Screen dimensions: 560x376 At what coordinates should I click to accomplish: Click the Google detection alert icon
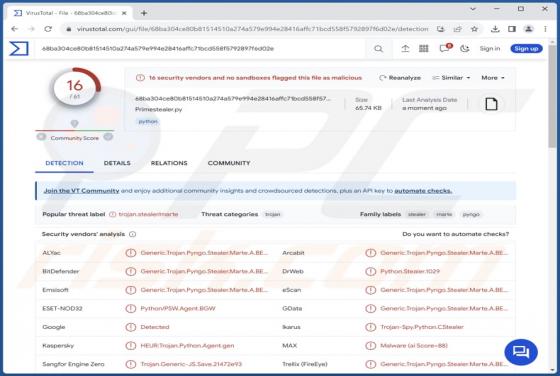tap(131, 327)
